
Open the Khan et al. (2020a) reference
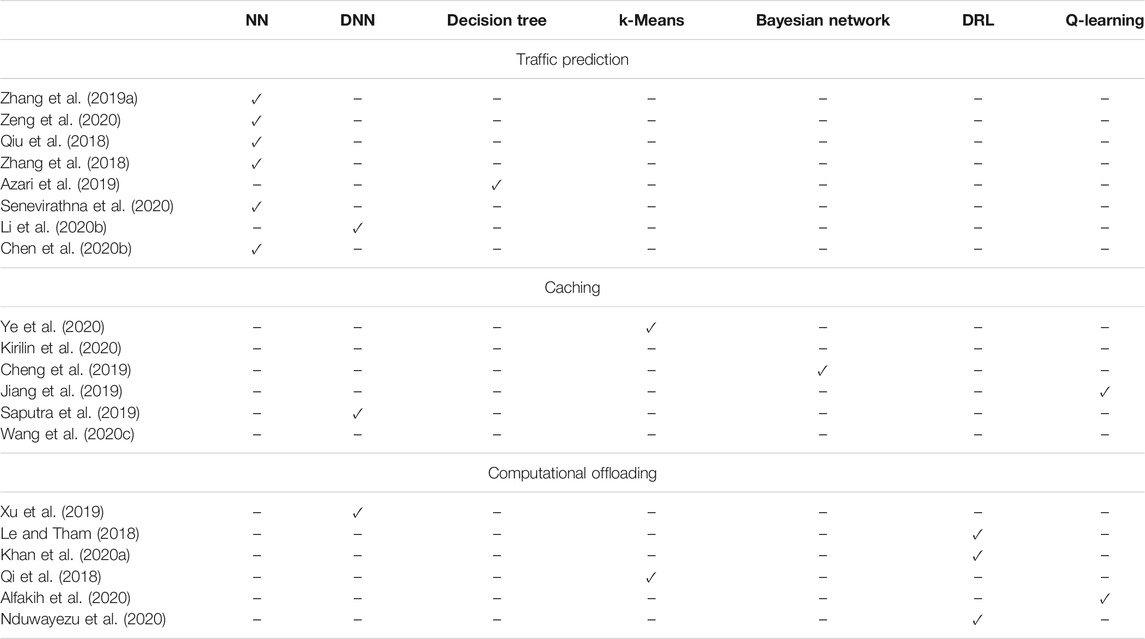(x=65, y=555)
